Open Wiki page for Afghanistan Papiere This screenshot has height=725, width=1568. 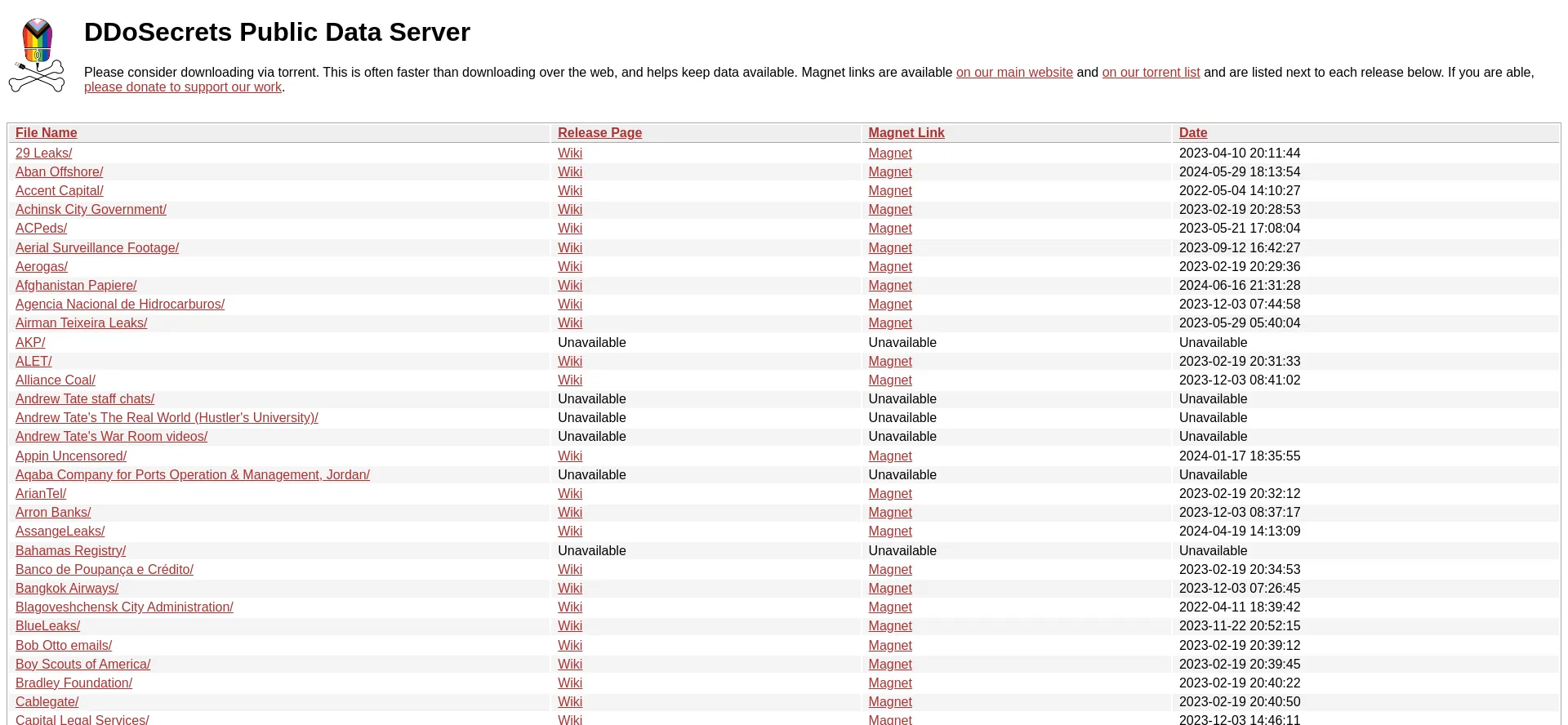pos(570,285)
